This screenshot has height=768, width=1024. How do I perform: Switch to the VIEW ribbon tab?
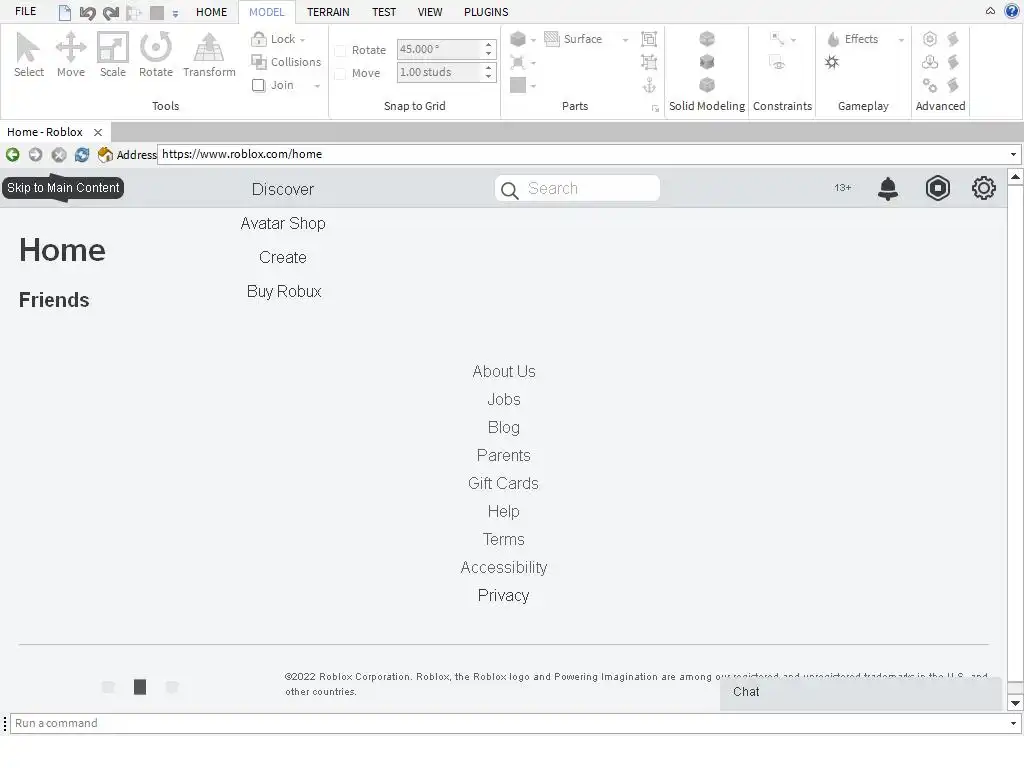point(430,12)
